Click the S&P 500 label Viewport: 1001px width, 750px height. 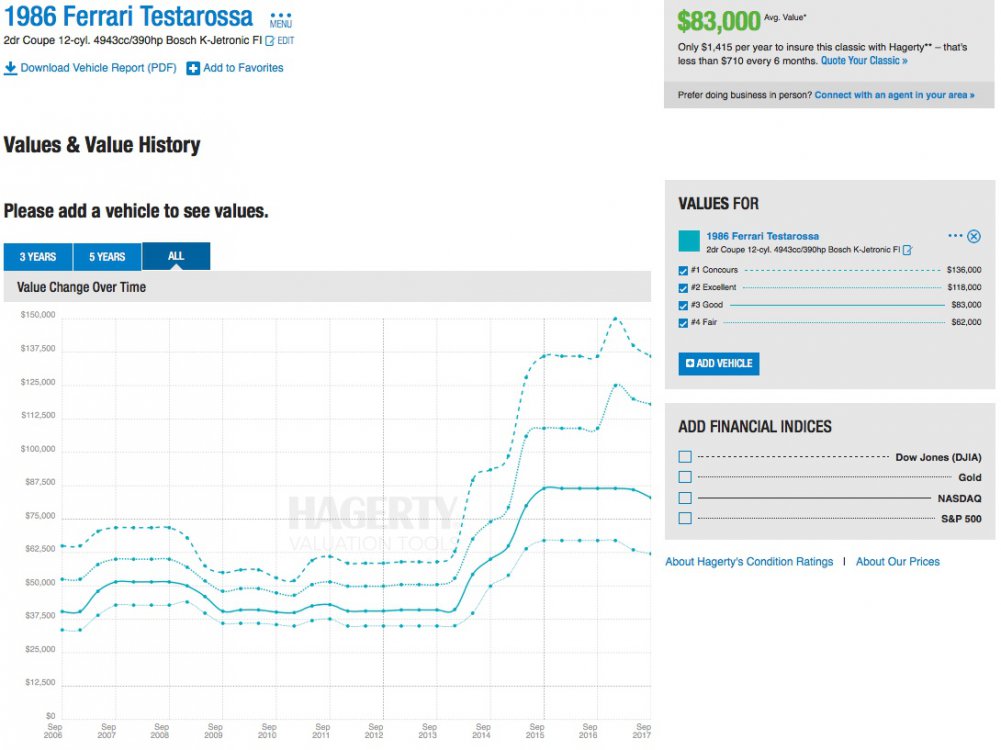[x=961, y=518]
